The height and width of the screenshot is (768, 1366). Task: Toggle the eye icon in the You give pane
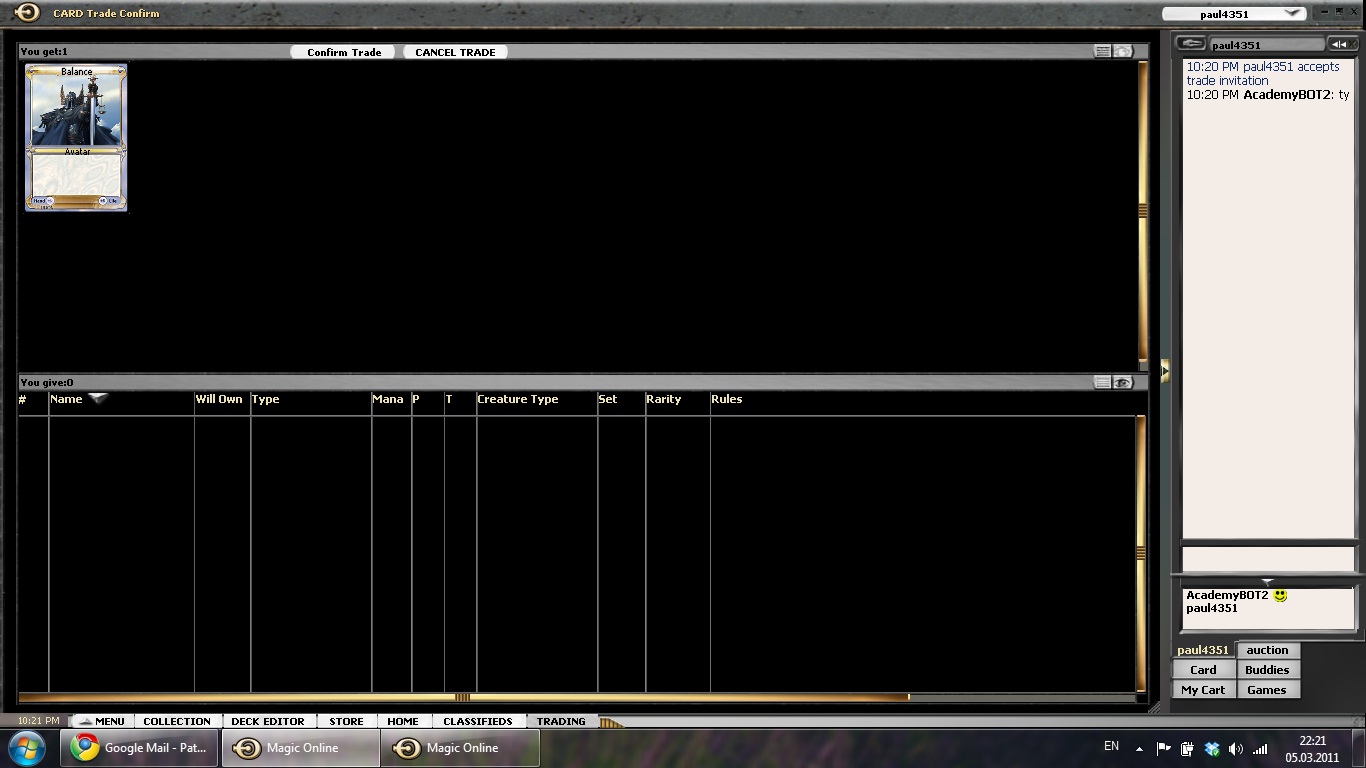tap(1123, 382)
